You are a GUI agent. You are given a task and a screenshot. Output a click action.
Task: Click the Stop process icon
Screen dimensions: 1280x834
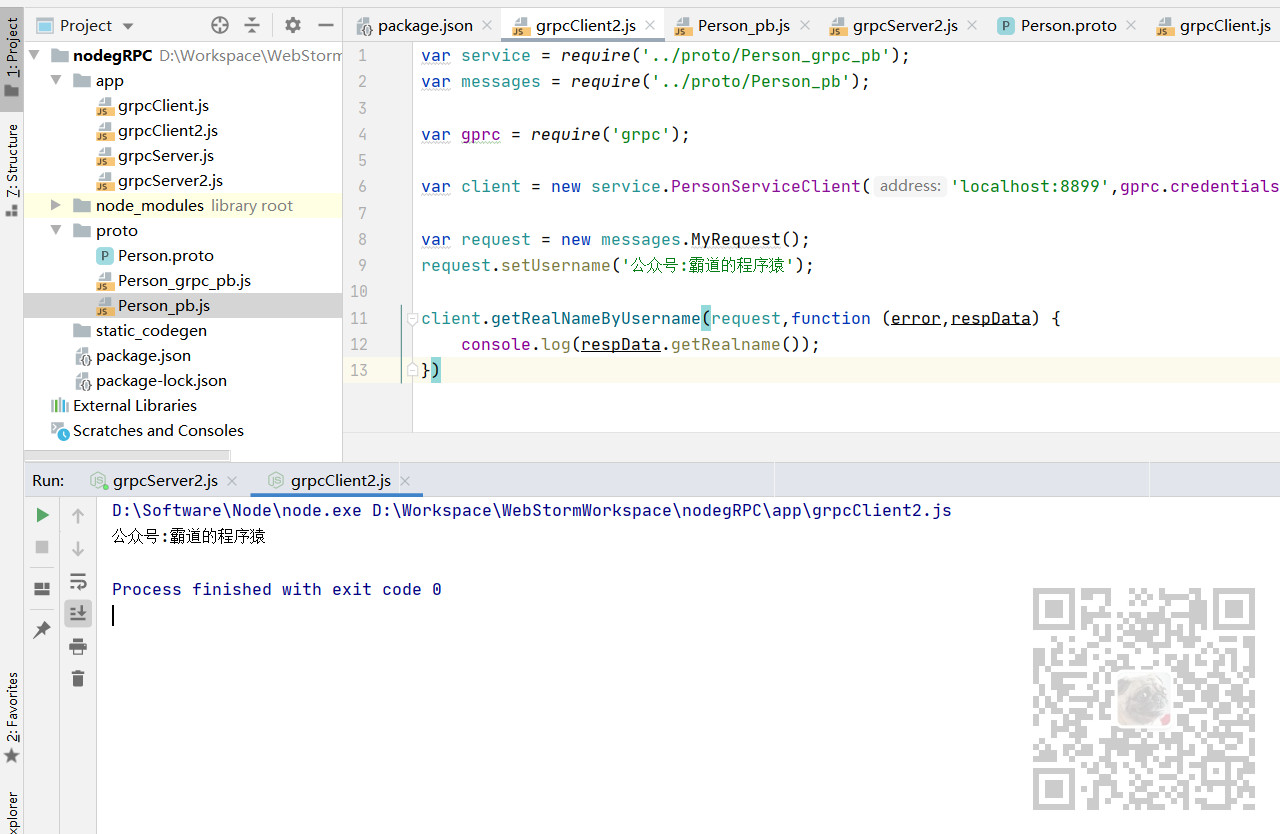[x=42, y=547]
